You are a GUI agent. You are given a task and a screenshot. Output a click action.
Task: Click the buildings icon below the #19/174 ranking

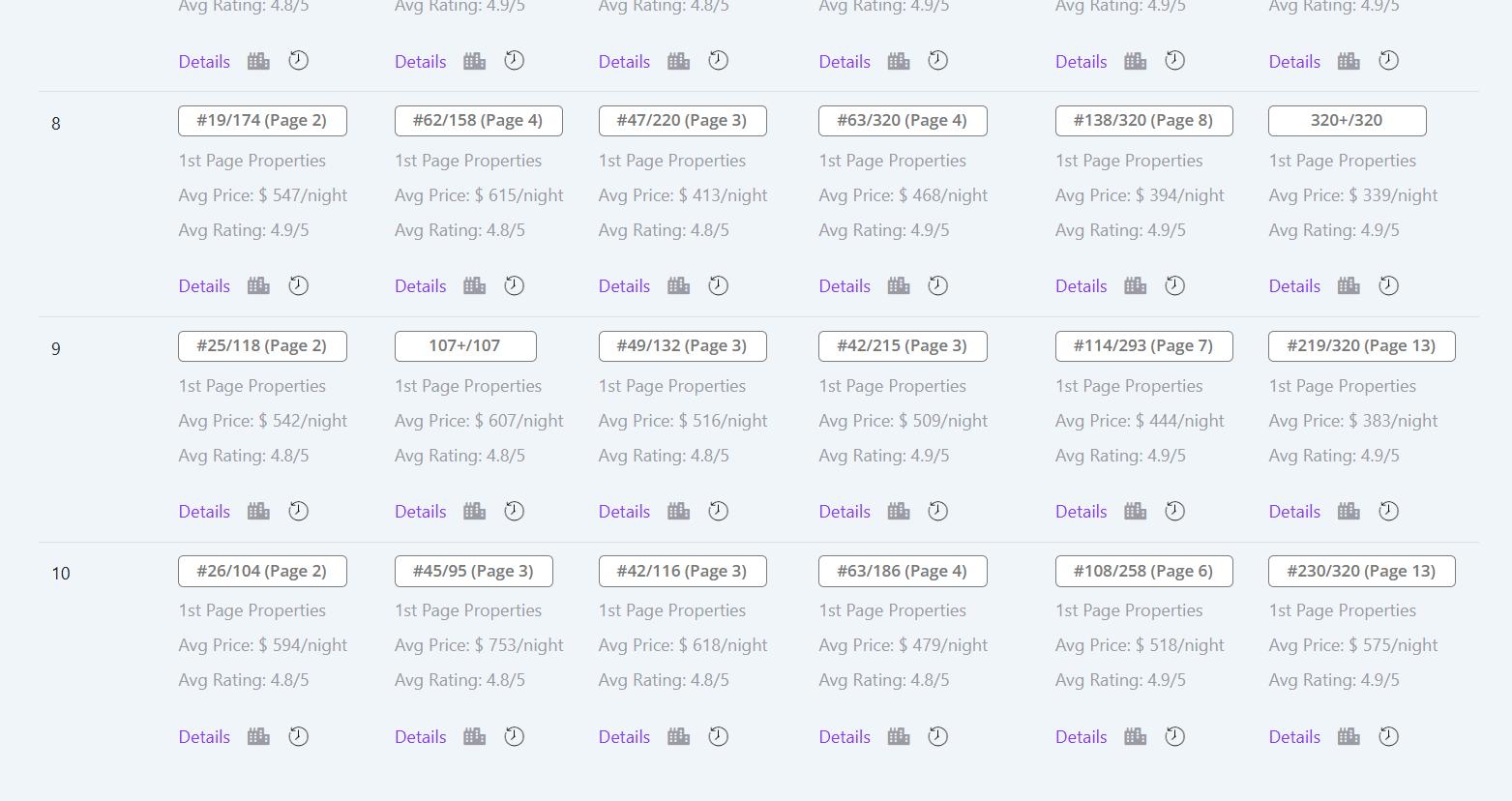point(258,285)
